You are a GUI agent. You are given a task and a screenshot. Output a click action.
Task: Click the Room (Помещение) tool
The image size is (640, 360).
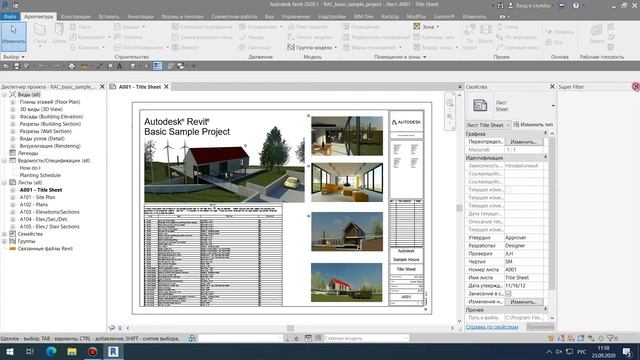(361, 27)
